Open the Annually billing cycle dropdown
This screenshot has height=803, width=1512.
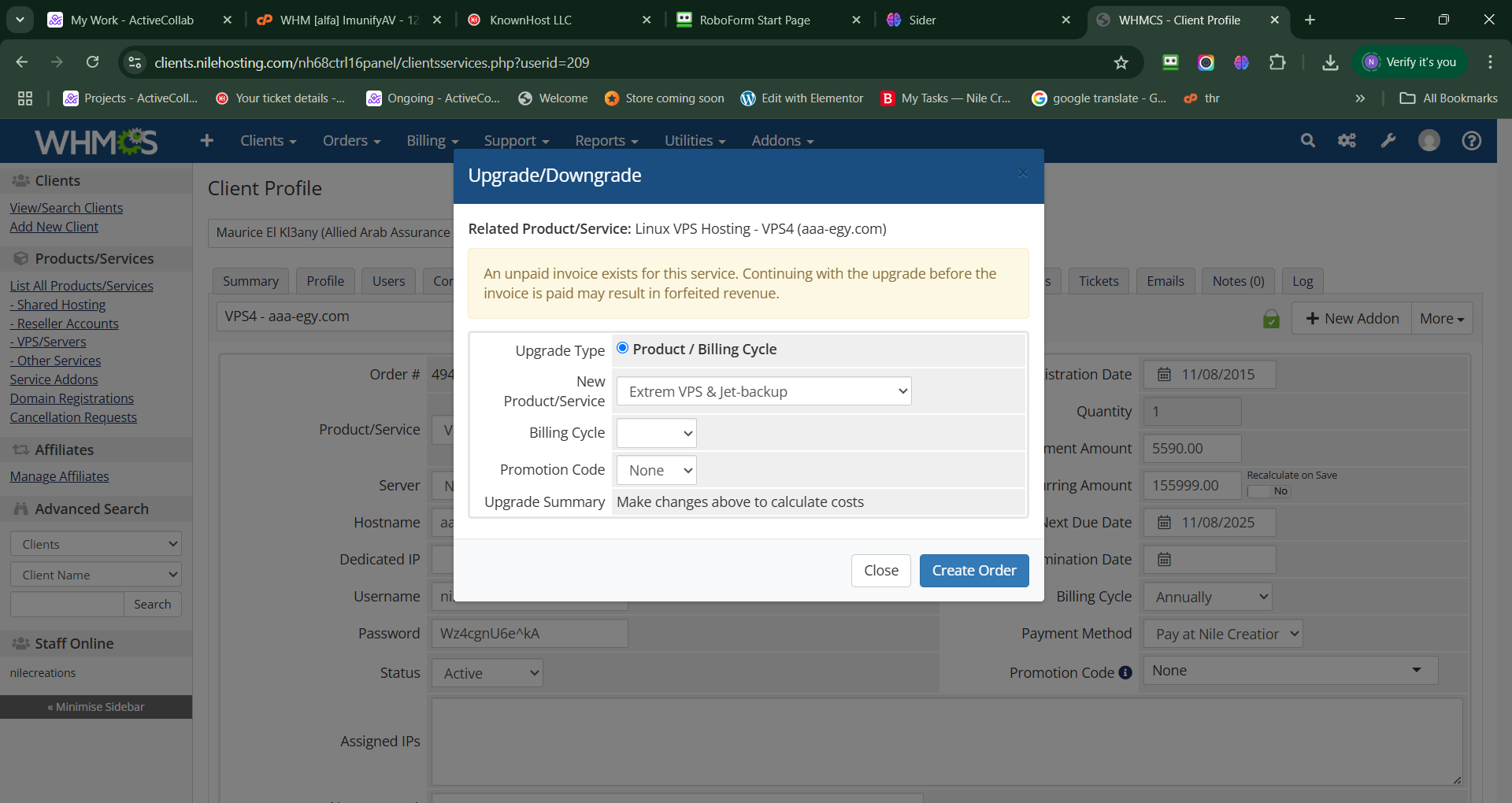[x=1208, y=597]
